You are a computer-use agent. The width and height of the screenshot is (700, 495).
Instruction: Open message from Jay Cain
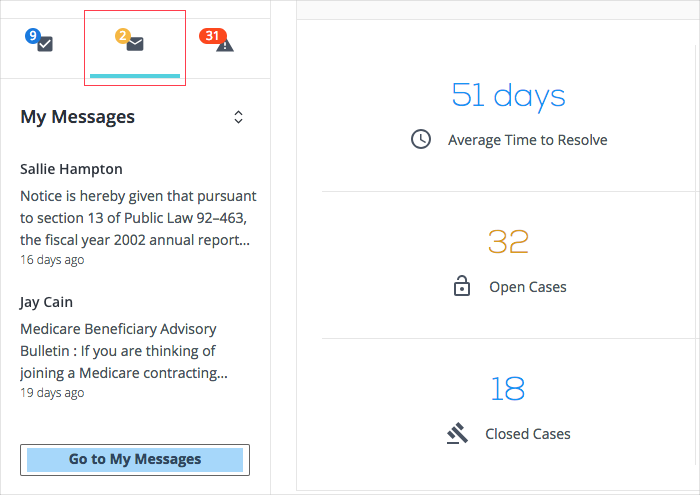(46, 302)
